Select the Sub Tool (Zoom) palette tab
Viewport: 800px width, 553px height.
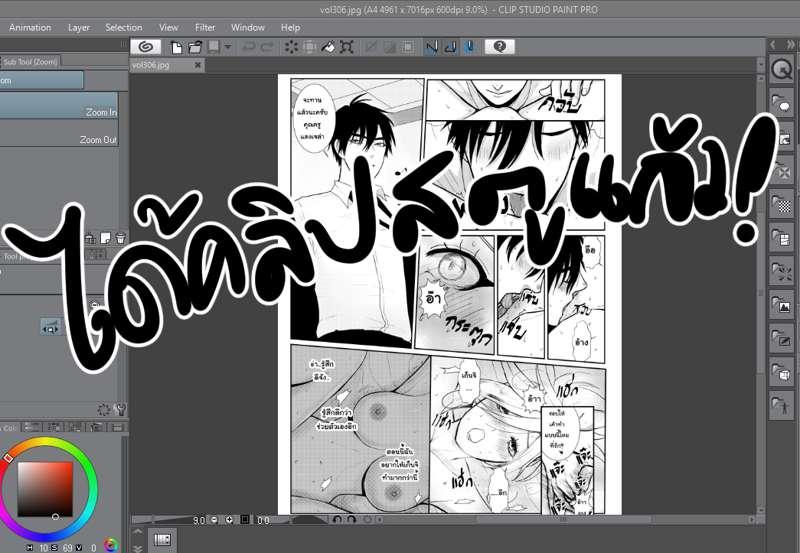[31, 62]
